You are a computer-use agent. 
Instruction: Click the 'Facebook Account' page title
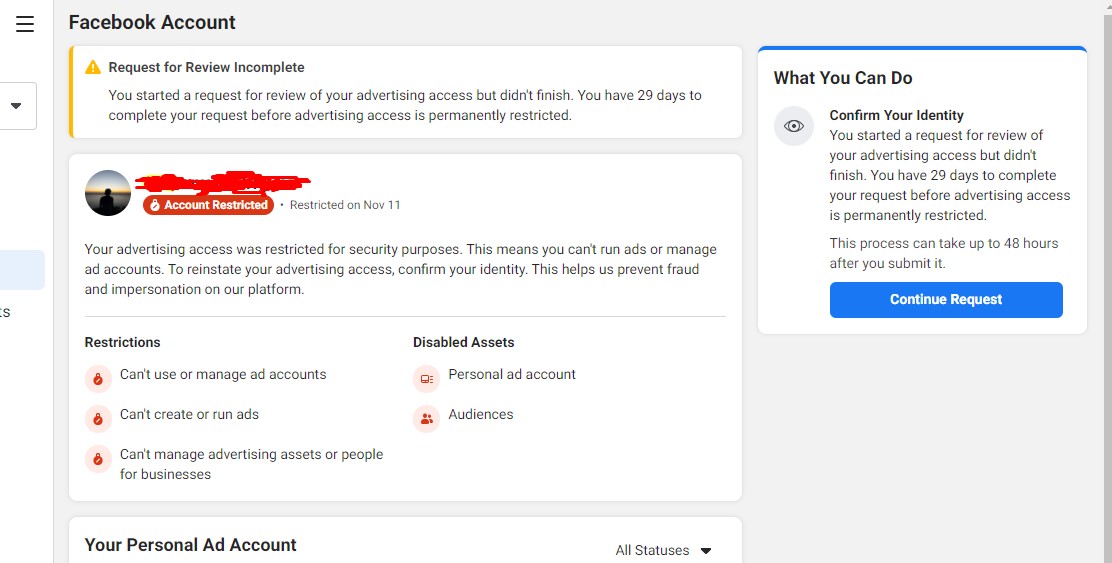pyautogui.click(x=152, y=23)
